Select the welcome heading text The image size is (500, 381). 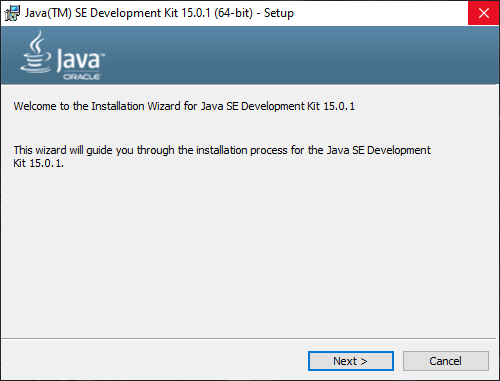pos(184,106)
